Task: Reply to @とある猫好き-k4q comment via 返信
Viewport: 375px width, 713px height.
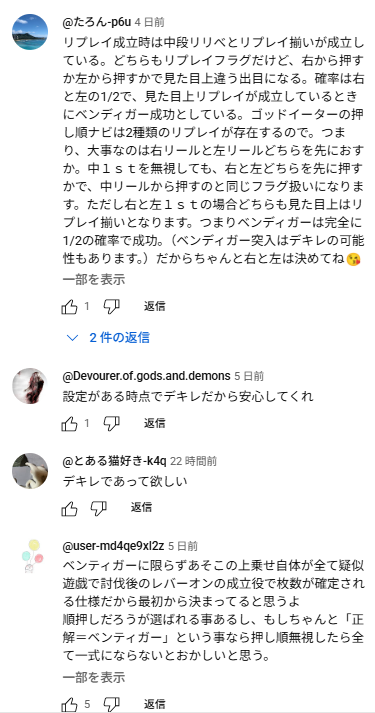Action: click(141, 507)
